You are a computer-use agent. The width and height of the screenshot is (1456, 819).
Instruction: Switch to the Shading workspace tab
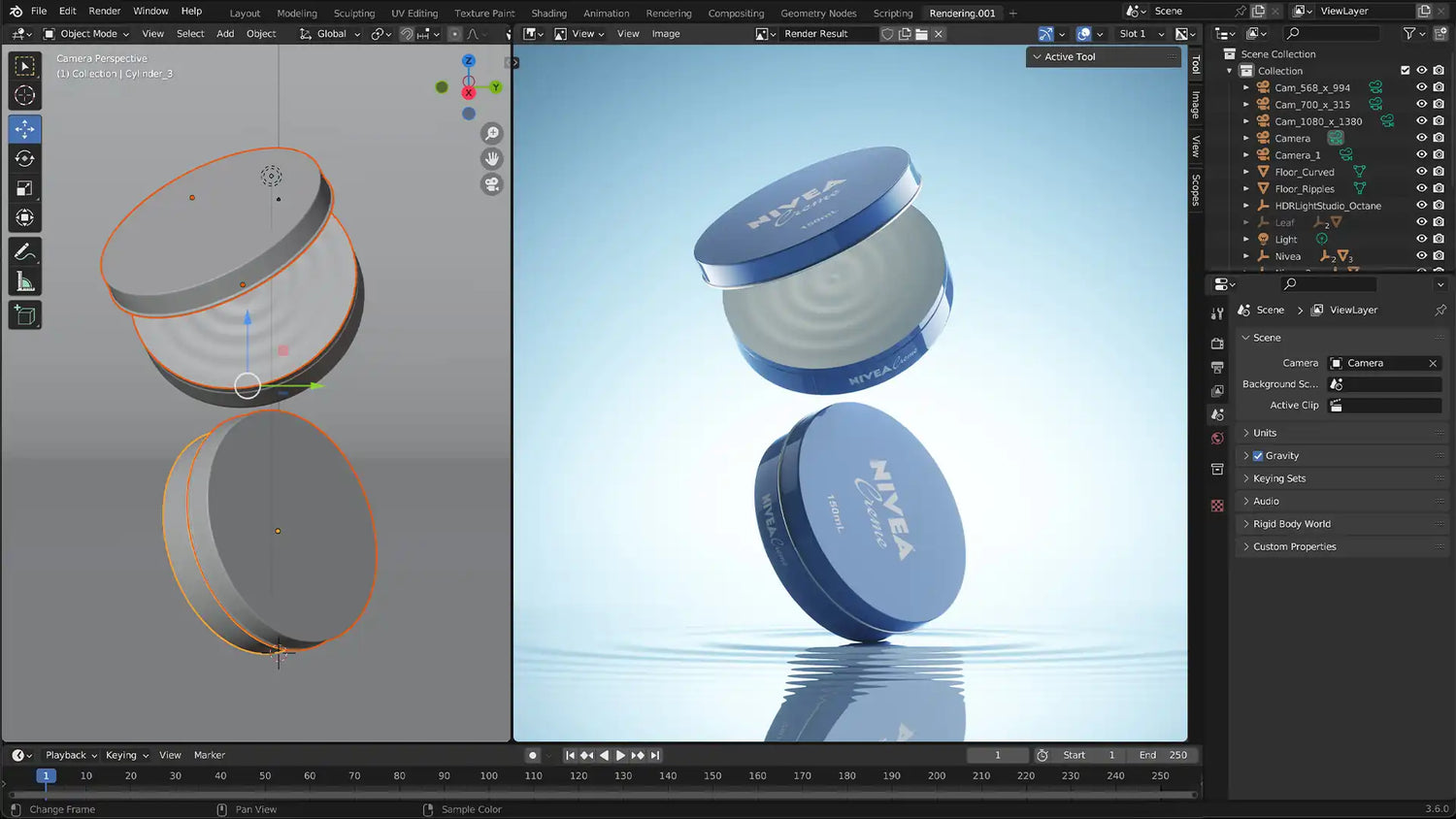[548, 13]
